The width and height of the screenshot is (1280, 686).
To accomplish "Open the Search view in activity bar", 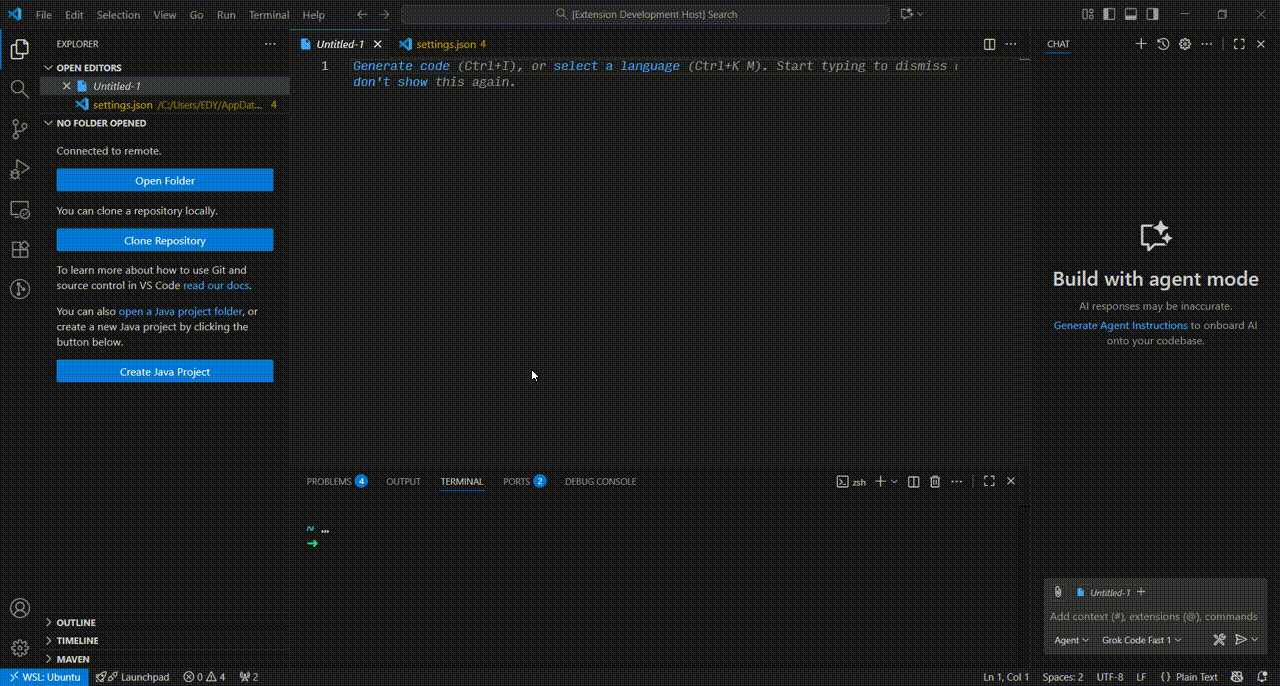I will coord(19,89).
